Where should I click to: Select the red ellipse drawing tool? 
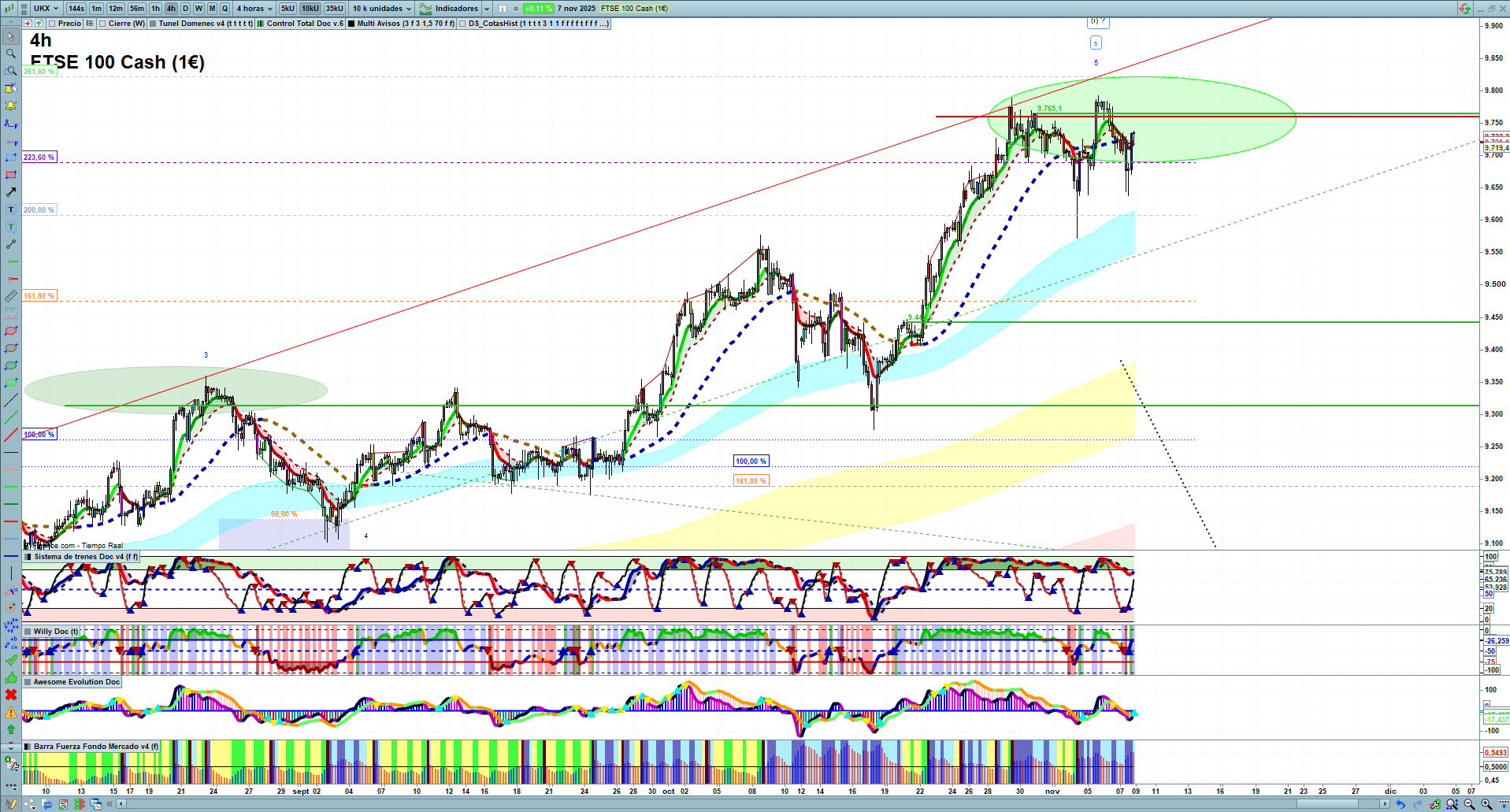pyautogui.click(x=11, y=331)
